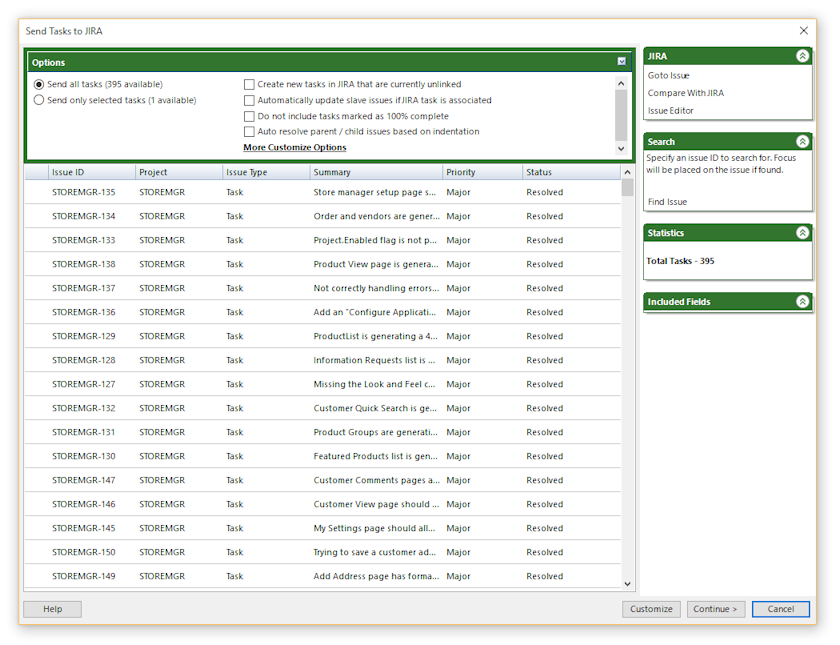This screenshot has width=840, height=645.
Task: Select row STOREMGR-149
Action: [x=322, y=576]
